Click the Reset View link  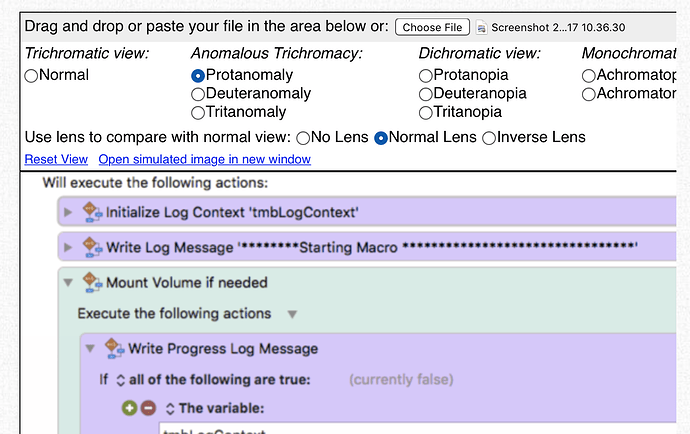56,159
